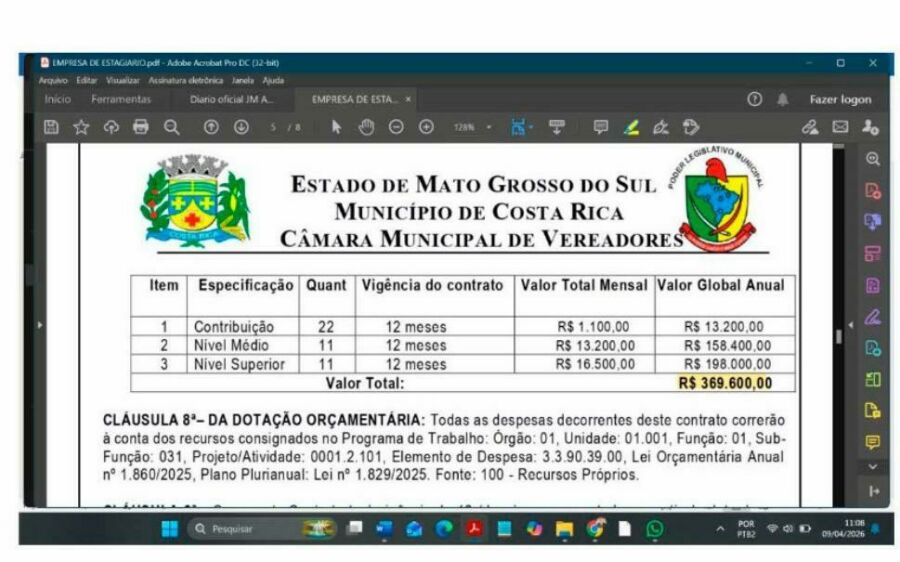Click the 128% zoom value field
The image size is (900, 562).
pyautogui.click(x=464, y=127)
